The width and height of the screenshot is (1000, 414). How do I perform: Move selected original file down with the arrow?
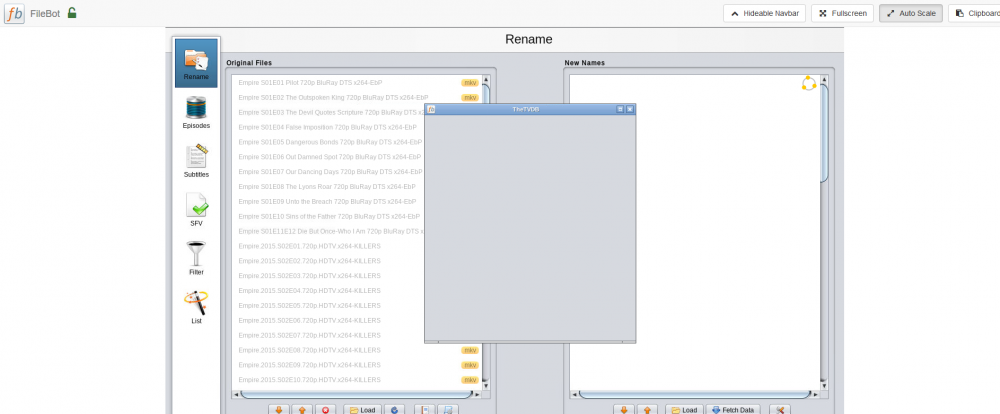pos(278,410)
